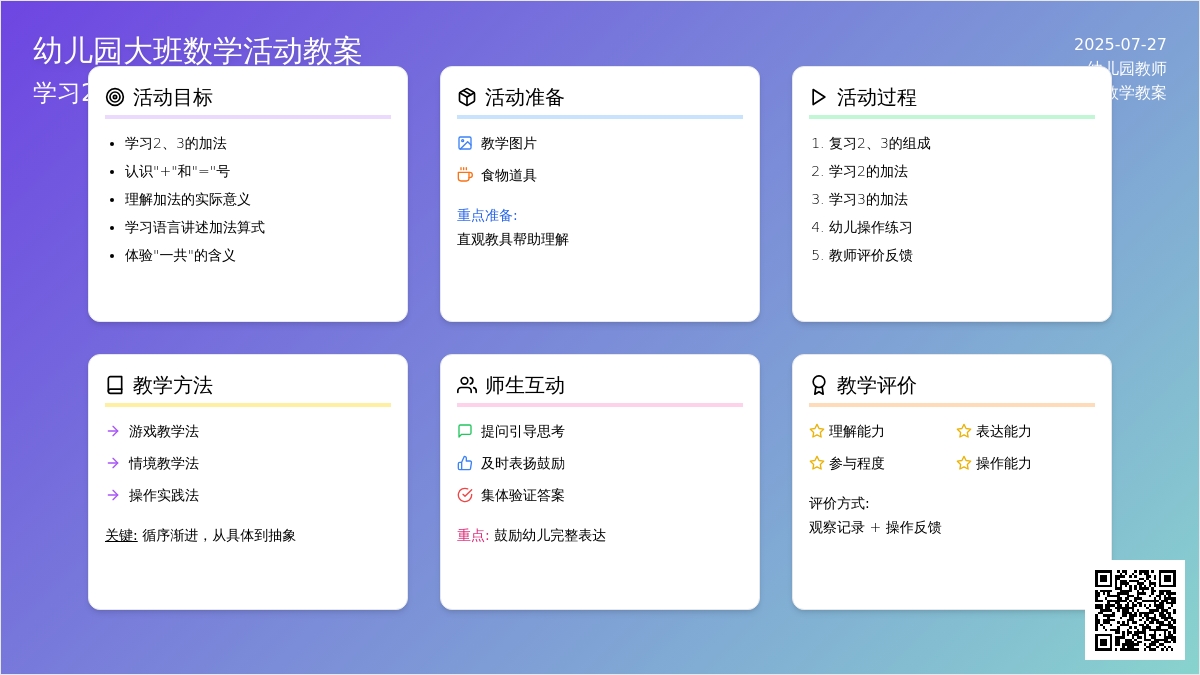1200x675 pixels.
Task: Click the 教学评价 card heading
Action: click(877, 385)
